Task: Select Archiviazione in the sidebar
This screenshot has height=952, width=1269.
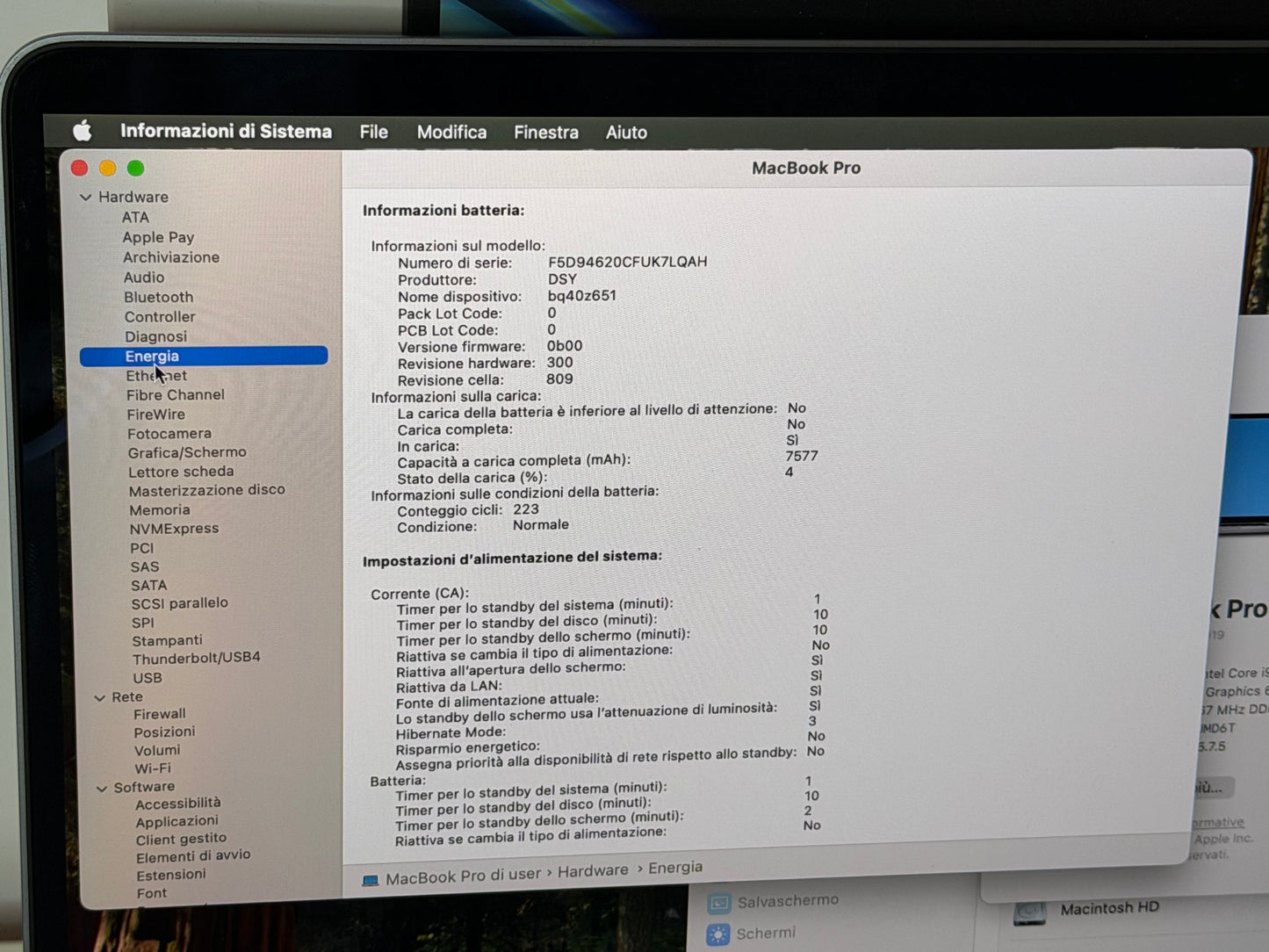Action: (171, 257)
